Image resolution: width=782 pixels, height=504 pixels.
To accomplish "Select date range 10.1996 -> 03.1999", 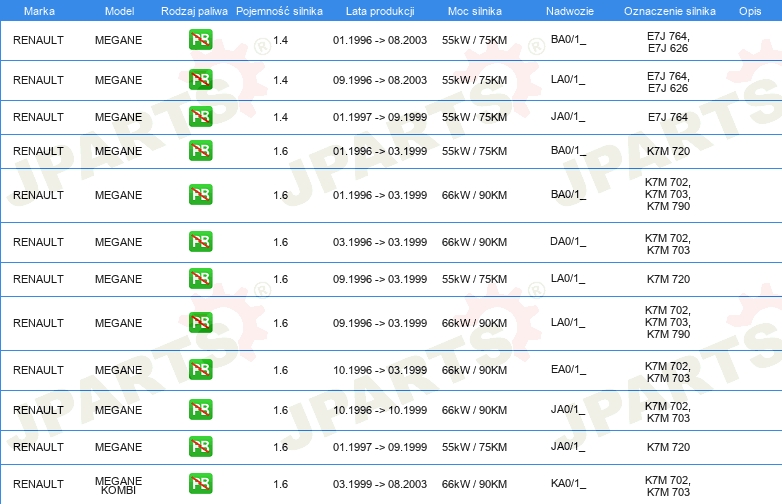I will click(x=380, y=370).
